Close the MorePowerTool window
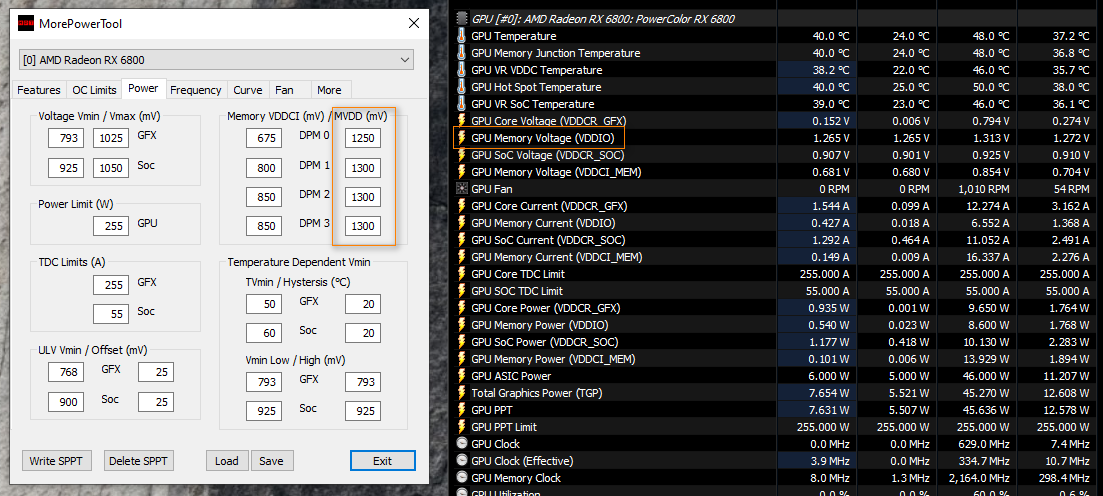 pos(414,23)
